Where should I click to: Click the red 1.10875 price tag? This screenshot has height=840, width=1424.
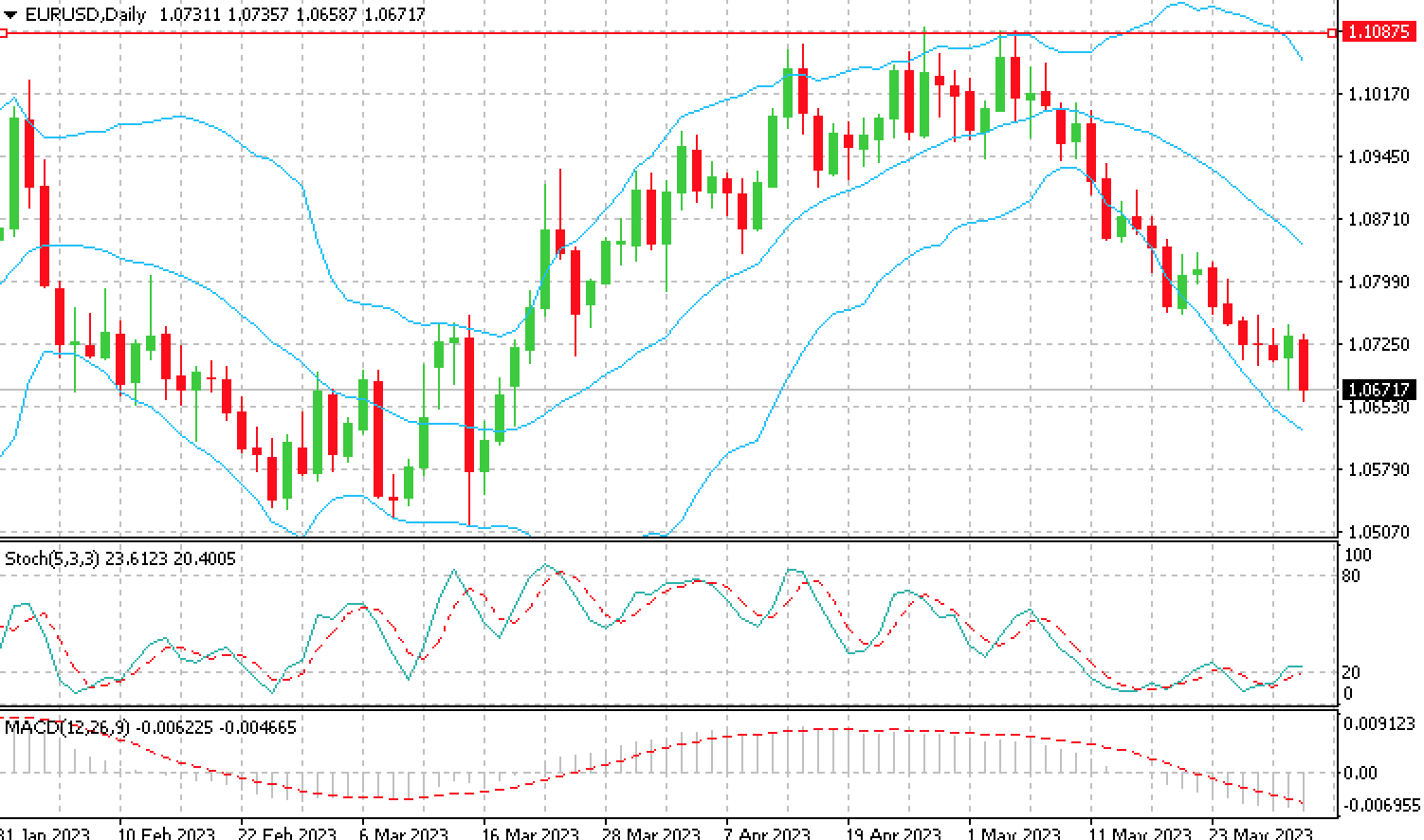click(1379, 31)
